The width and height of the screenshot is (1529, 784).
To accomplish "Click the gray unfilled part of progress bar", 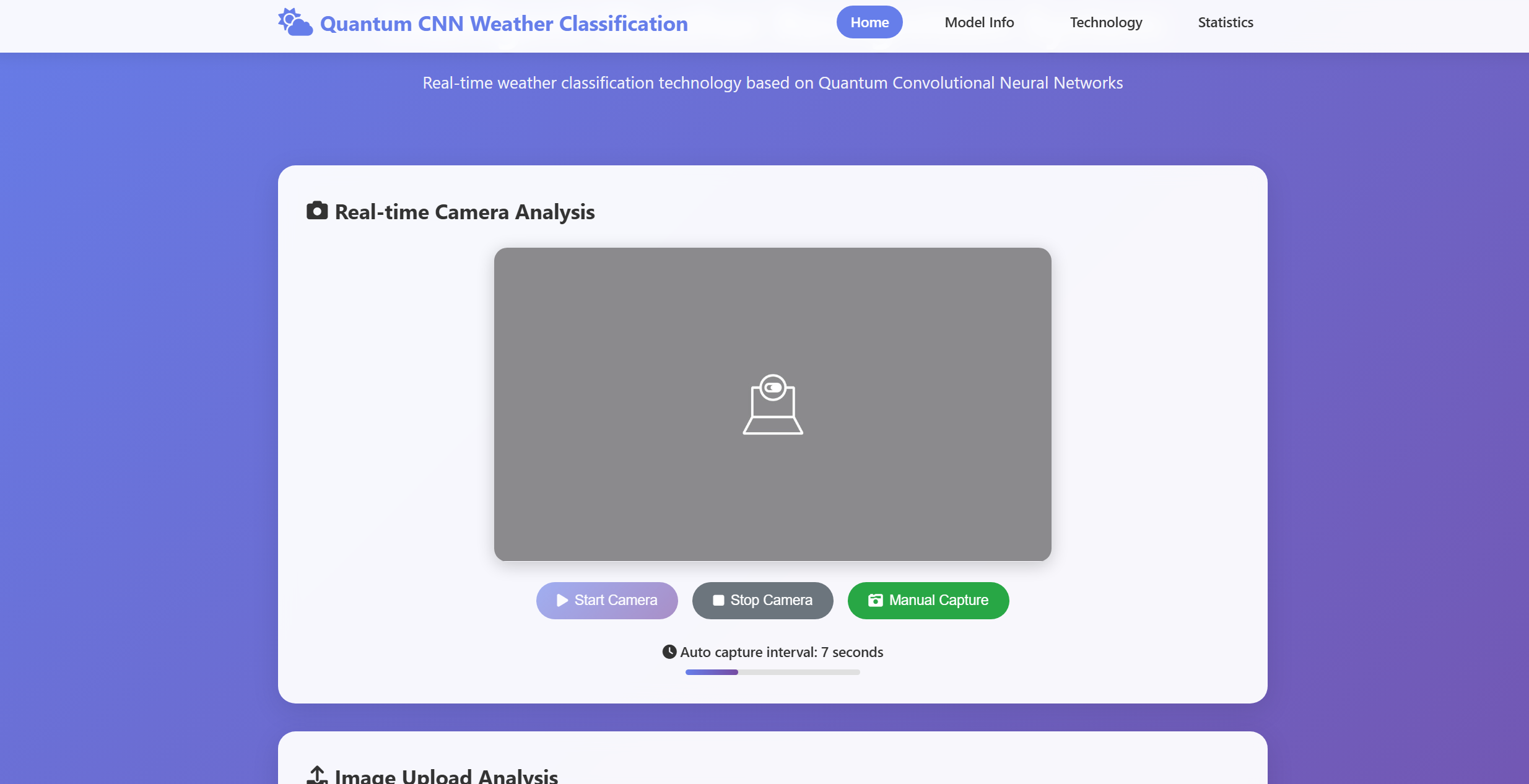I will pyautogui.click(x=799, y=672).
